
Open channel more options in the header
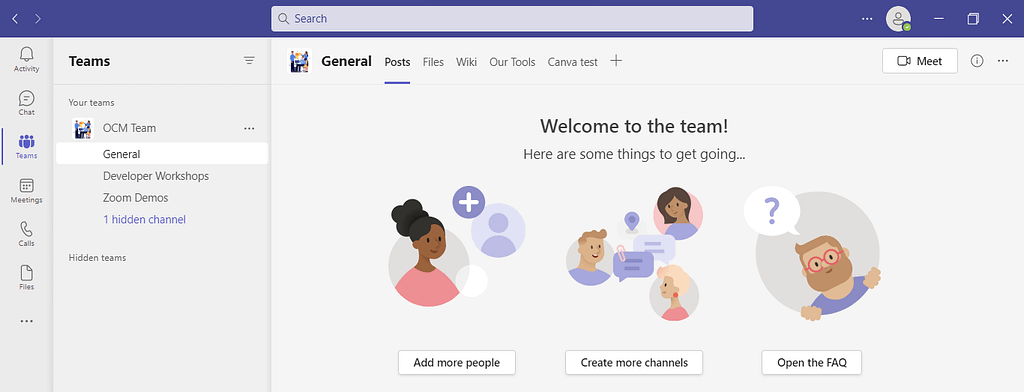coord(1003,61)
